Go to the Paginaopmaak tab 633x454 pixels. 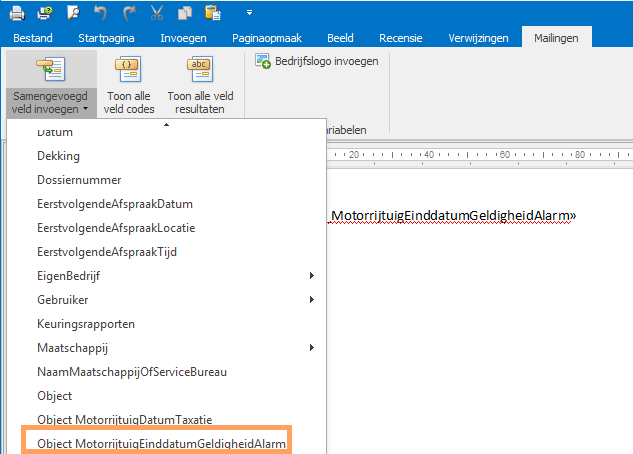pyautogui.click(x=267, y=38)
